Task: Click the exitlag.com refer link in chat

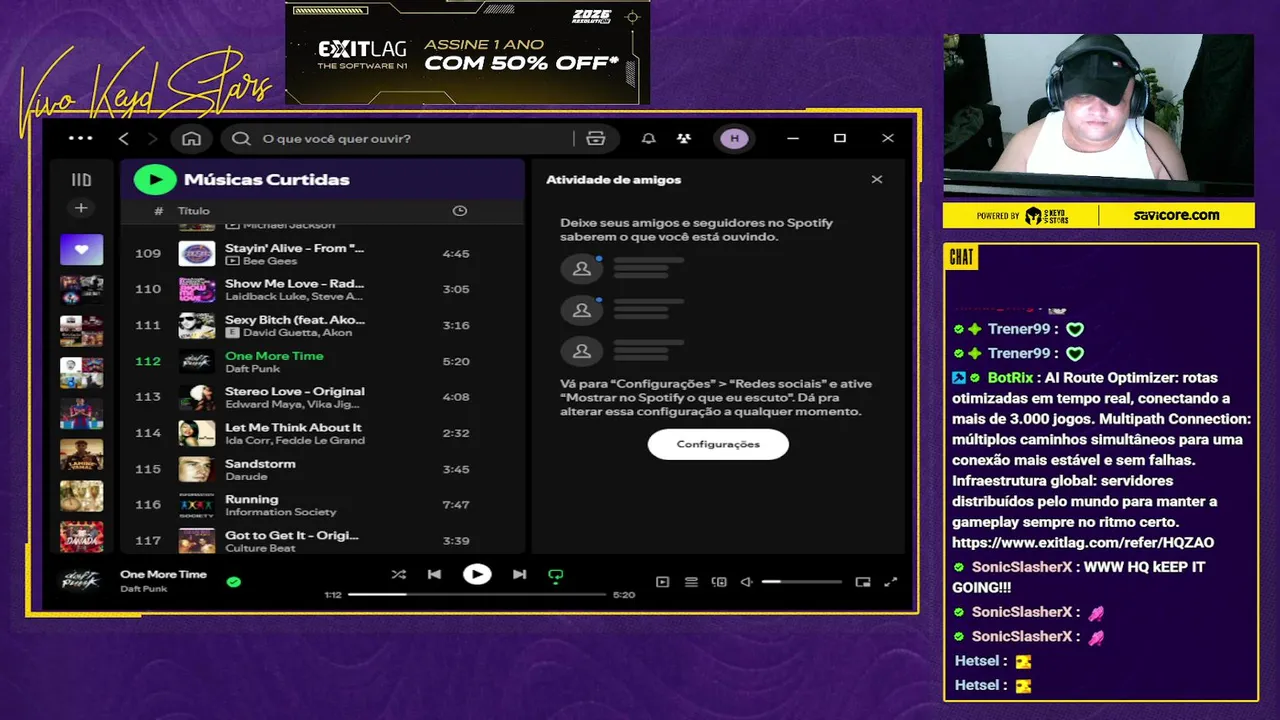Action: click(x=1083, y=543)
